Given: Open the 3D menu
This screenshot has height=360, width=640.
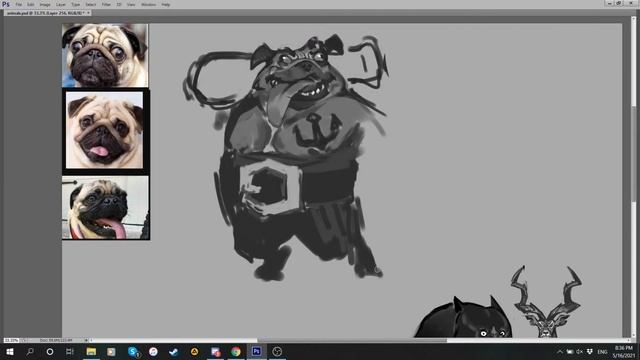Looking at the screenshot, I should (119, 4).
